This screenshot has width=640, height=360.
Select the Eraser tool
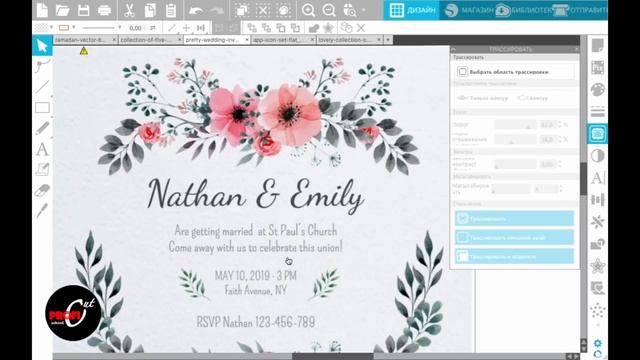coord(42,190)
